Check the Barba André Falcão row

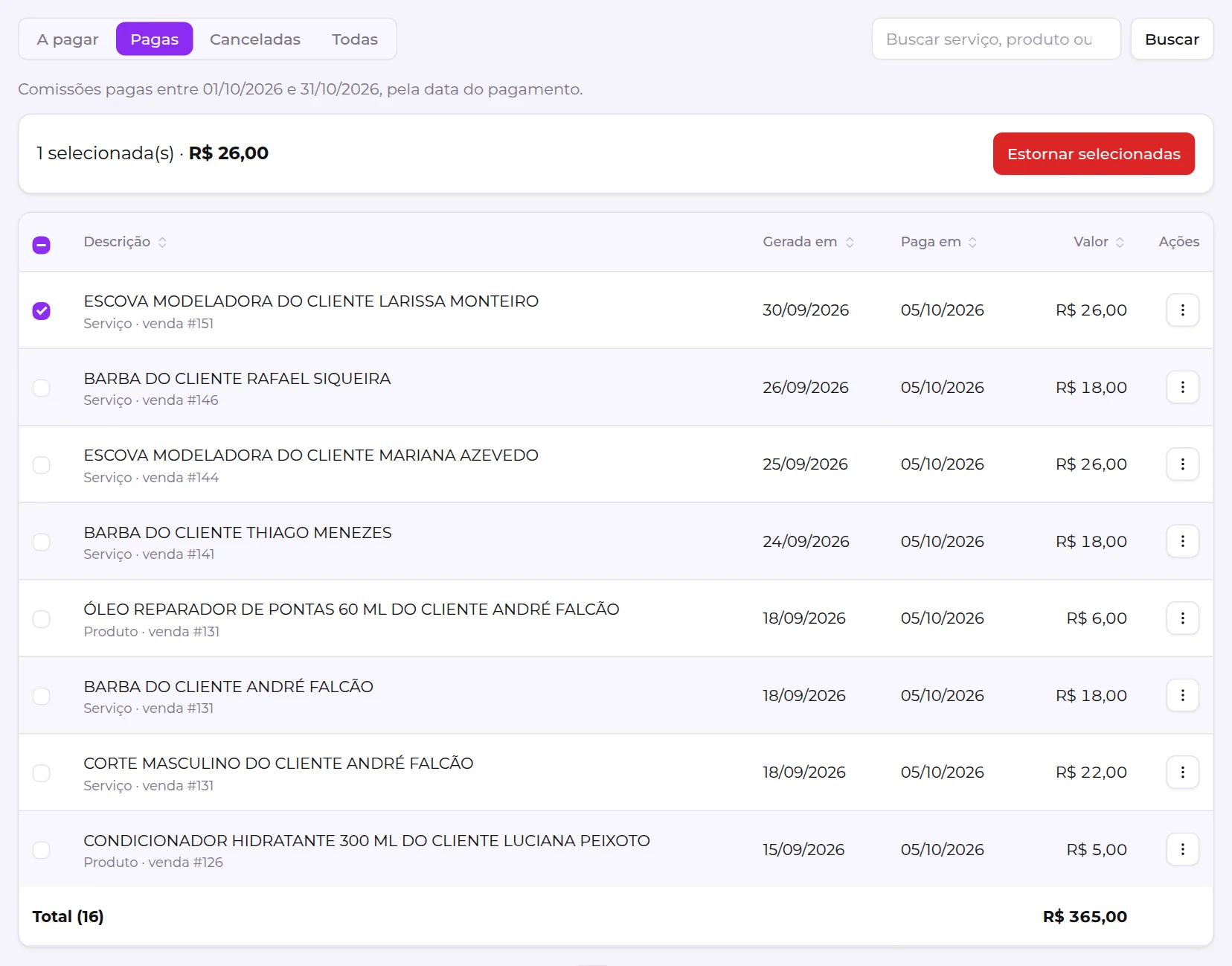(42, 696)
